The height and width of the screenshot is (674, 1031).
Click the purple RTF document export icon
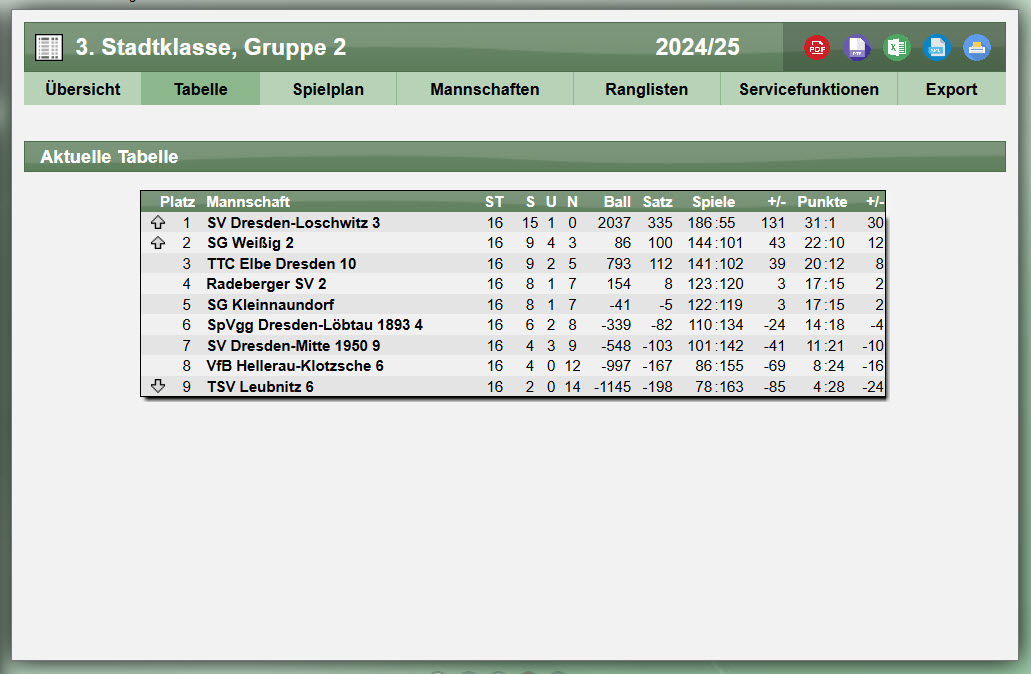(x=857, y=47)
